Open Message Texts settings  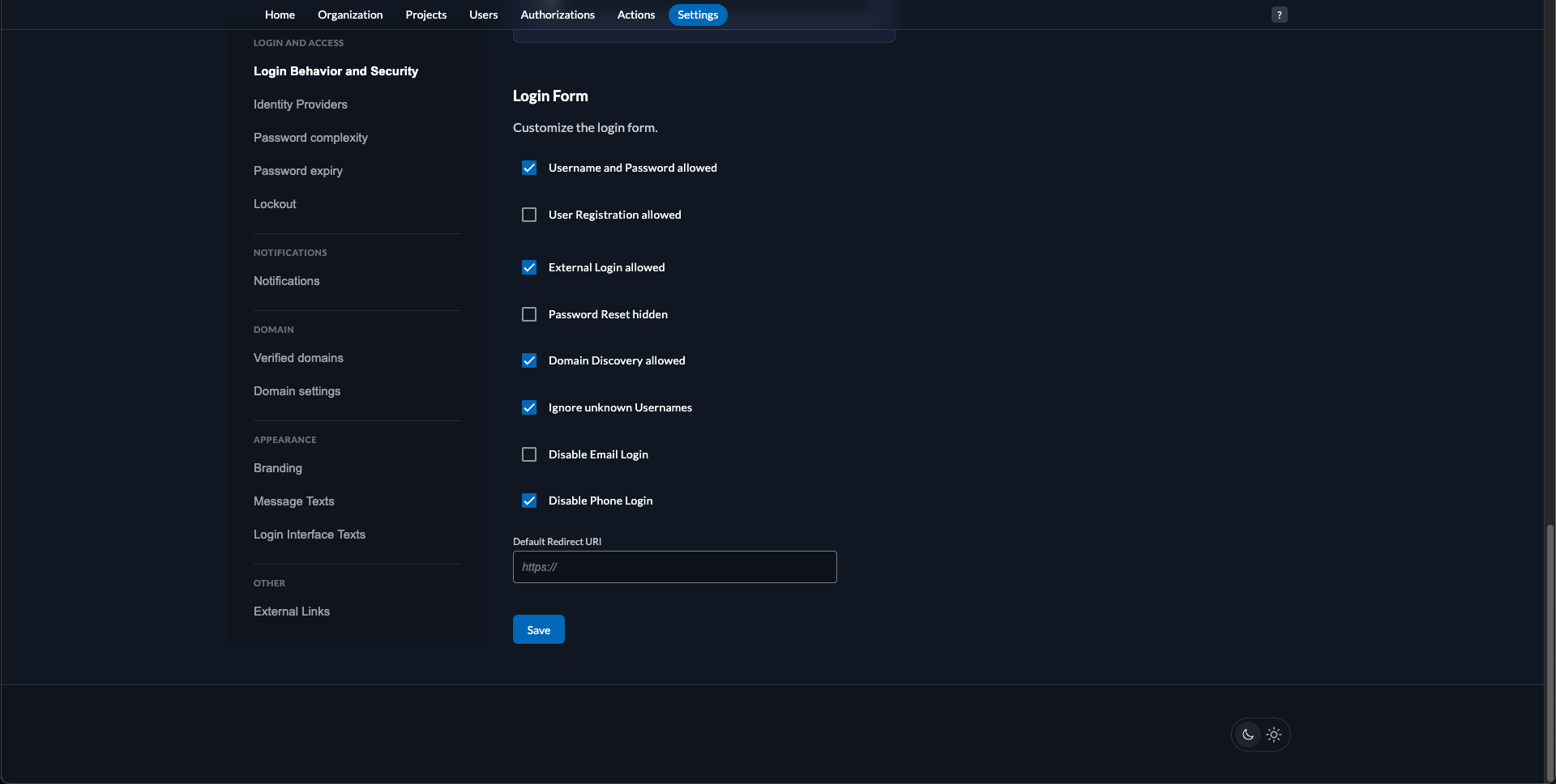[x=294, y=501]
